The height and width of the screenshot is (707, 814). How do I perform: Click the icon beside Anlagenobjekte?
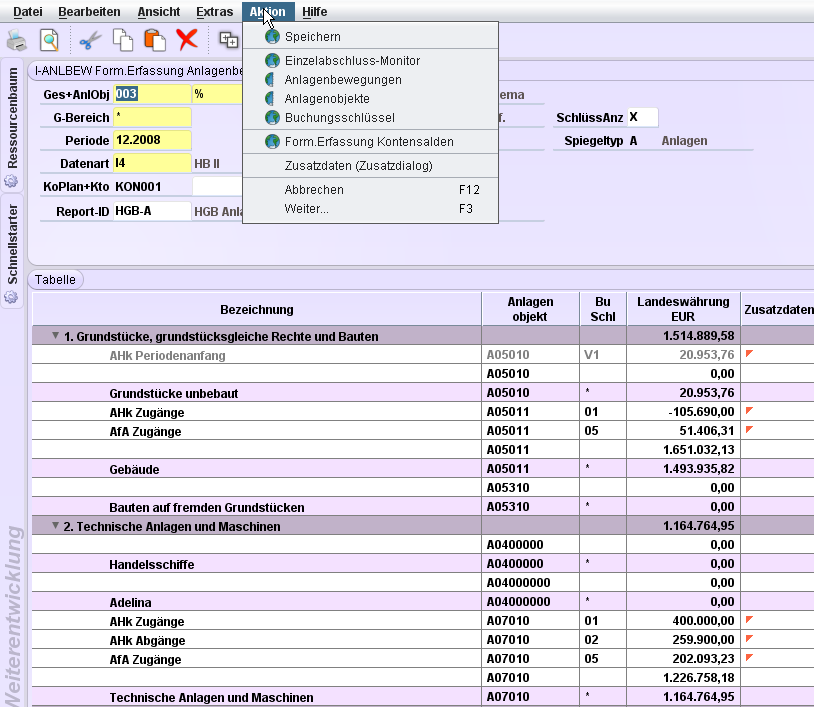coord(270,98)
